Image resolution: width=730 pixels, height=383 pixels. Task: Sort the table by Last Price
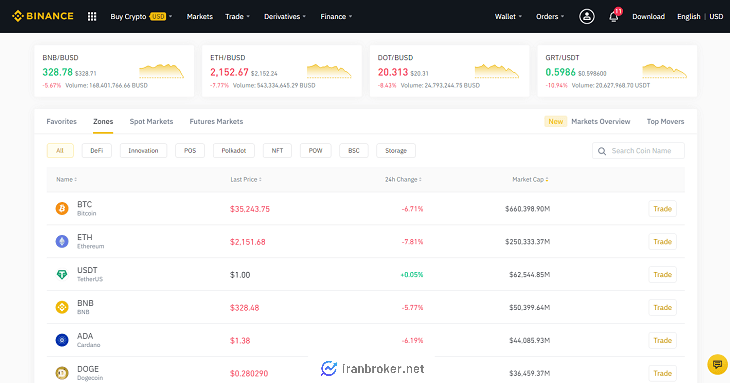click(246, 180)
